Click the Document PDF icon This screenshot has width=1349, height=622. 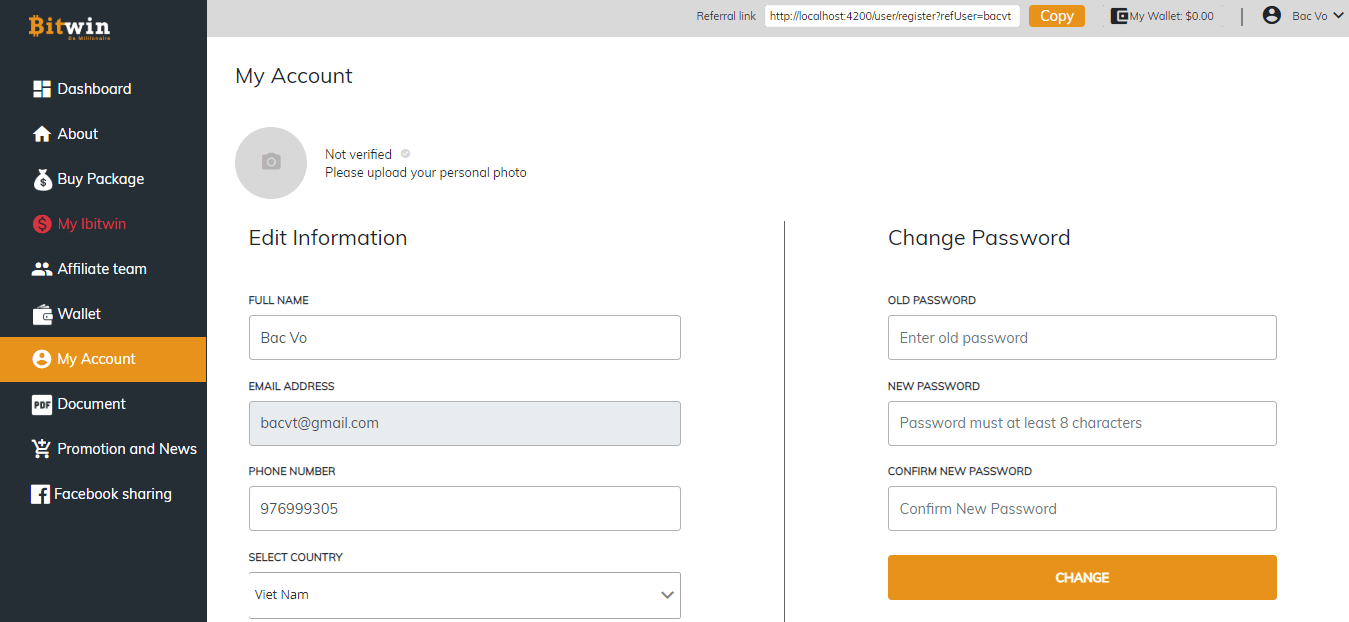[42, 404]
